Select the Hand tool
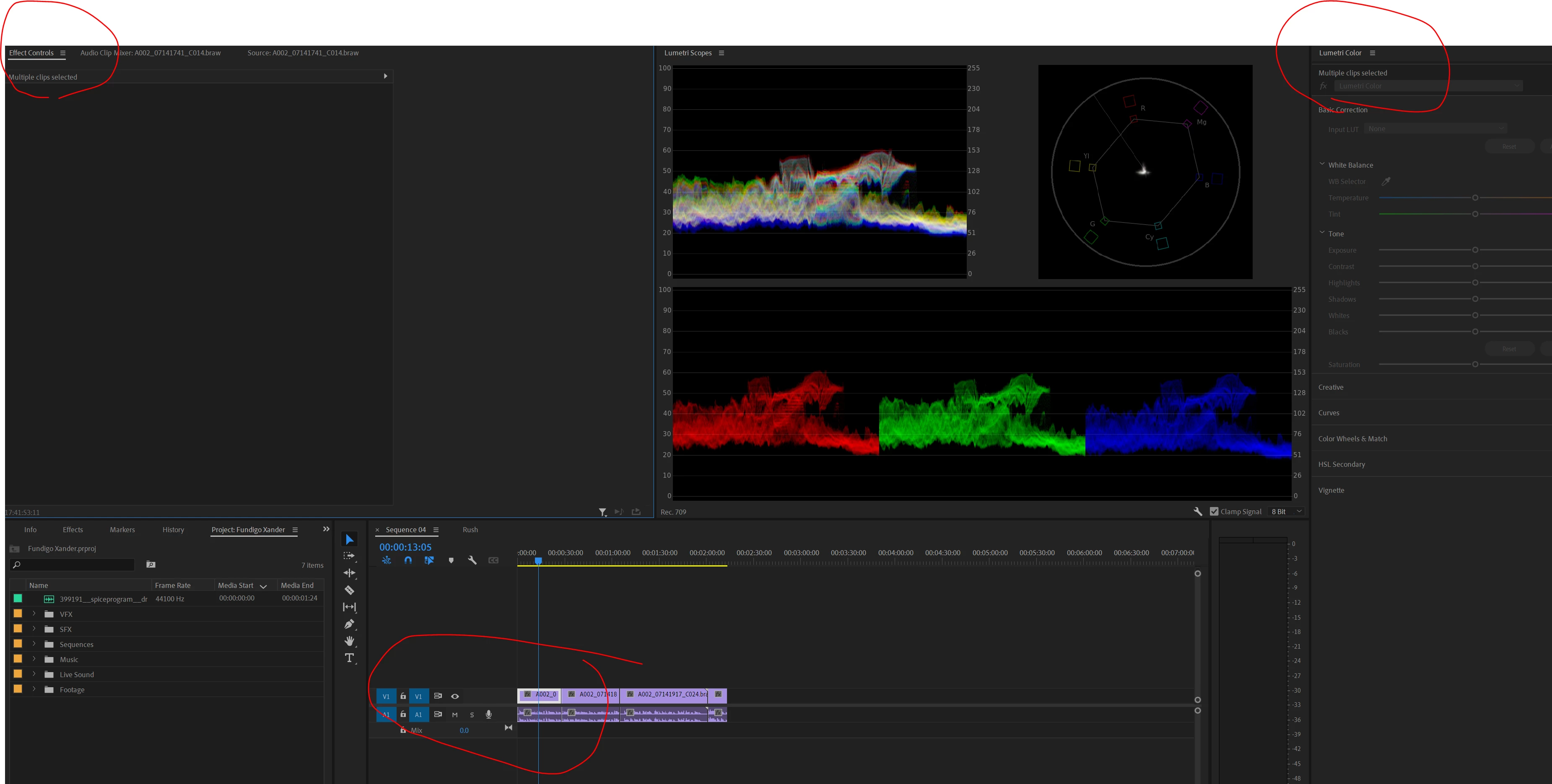 [349, 641]
